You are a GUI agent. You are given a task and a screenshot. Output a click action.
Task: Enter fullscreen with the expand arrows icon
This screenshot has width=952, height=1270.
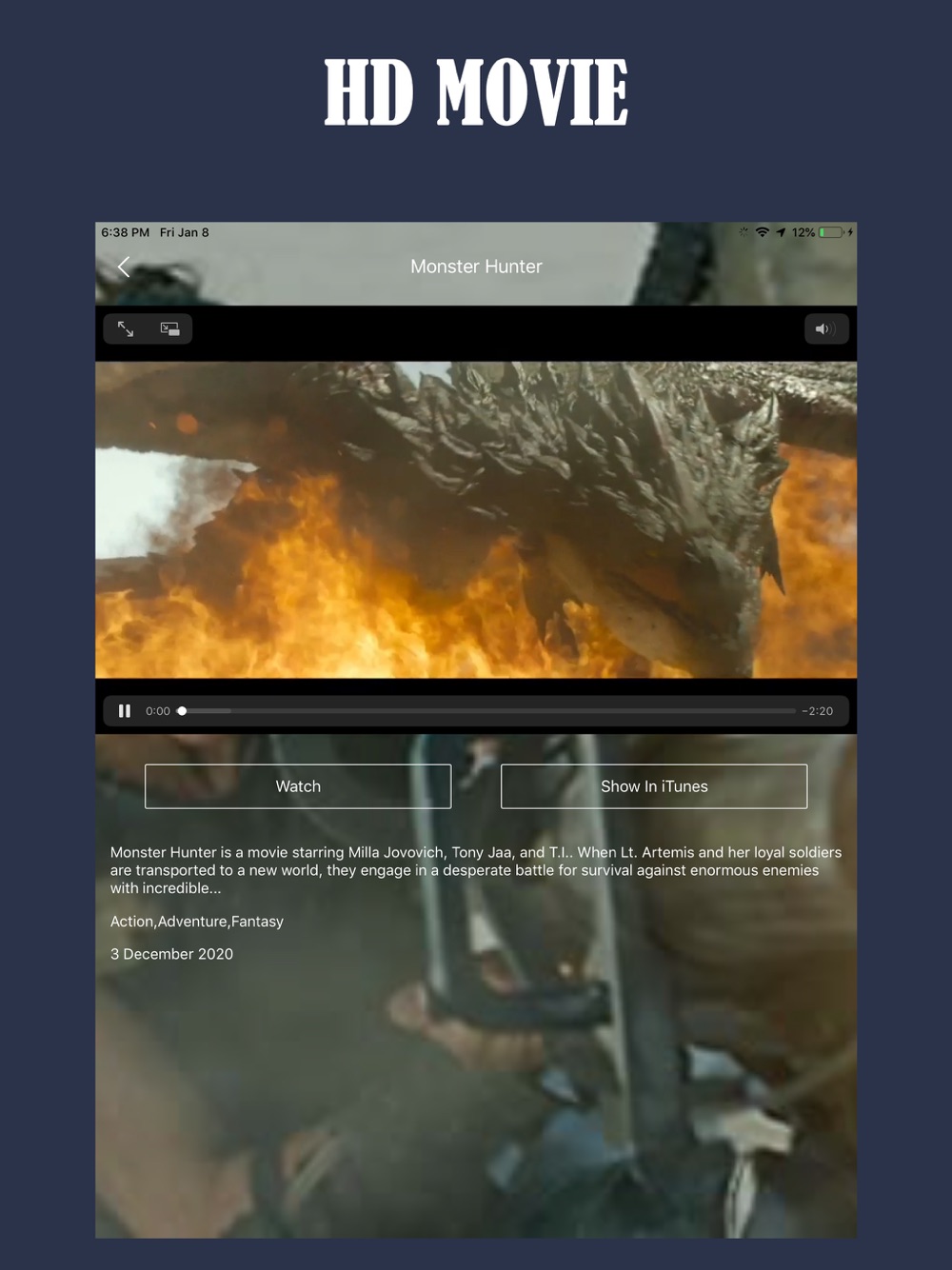pyautogui.click(x=126, y=328)
